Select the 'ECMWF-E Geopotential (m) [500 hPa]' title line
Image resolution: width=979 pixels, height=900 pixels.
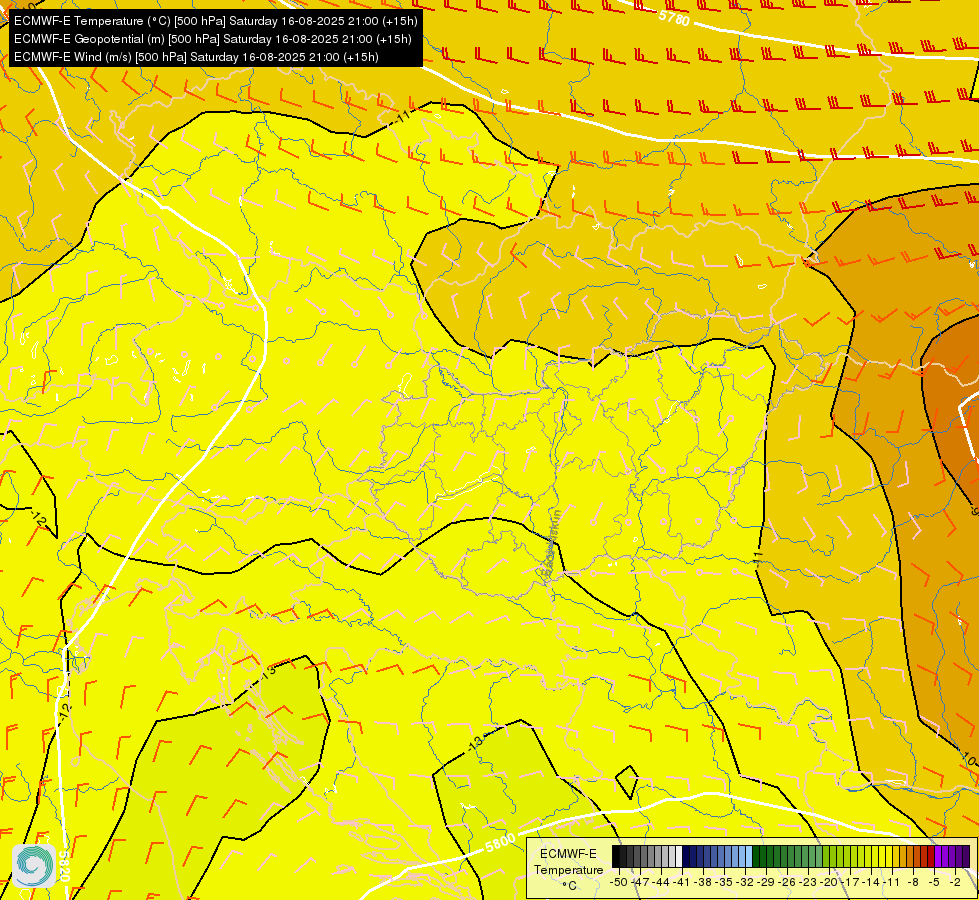(213, 39)
